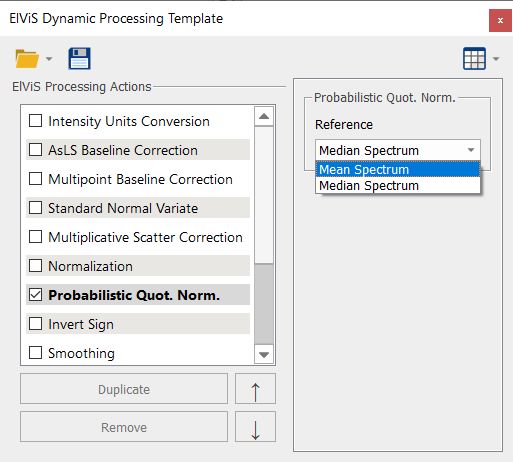Save template with the floppy disk icon
Screen dimensions: 513x462
pyautogui.click(x=79, y=58)
